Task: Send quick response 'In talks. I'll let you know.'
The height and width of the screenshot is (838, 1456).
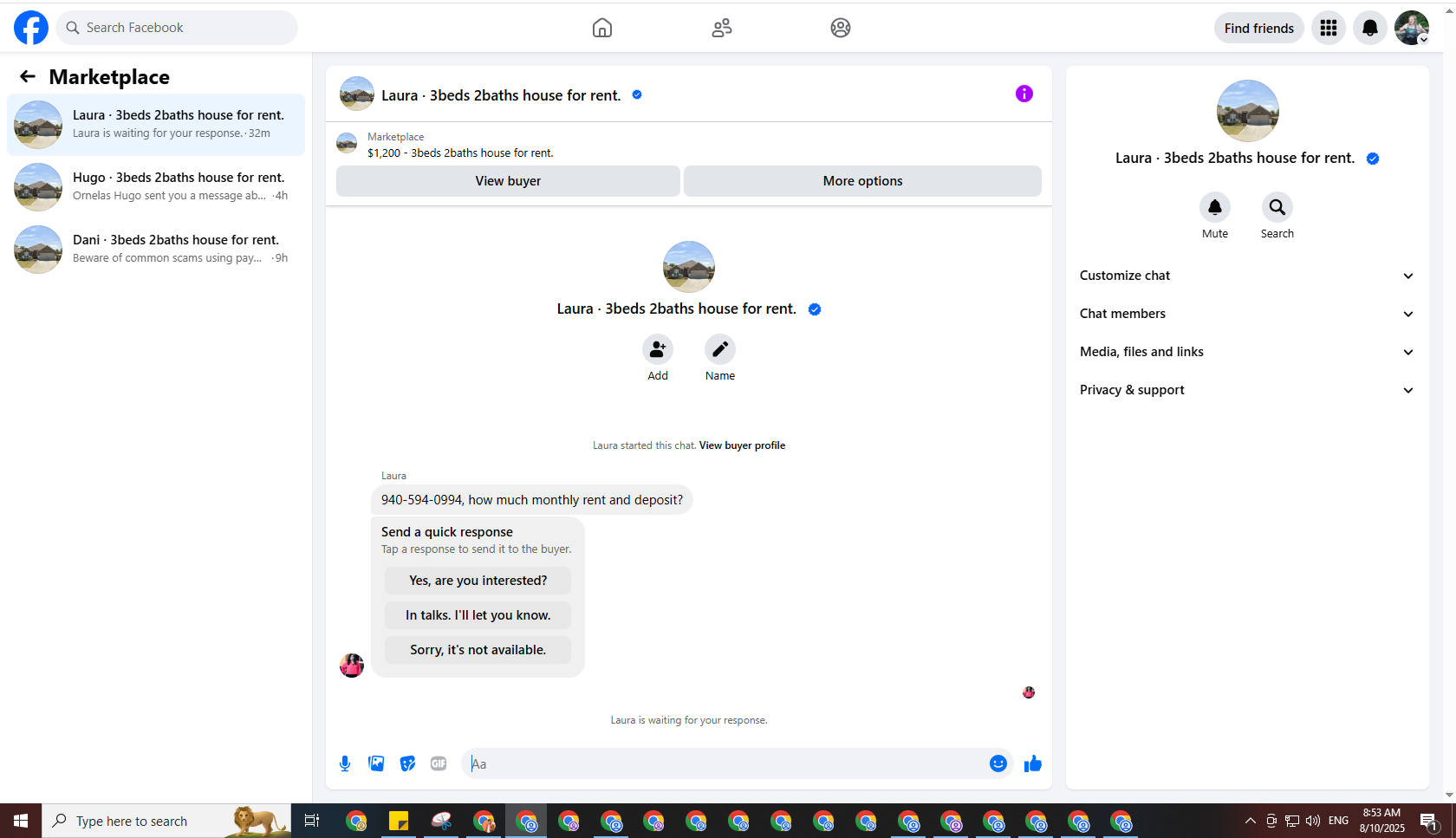Action: 478,615
